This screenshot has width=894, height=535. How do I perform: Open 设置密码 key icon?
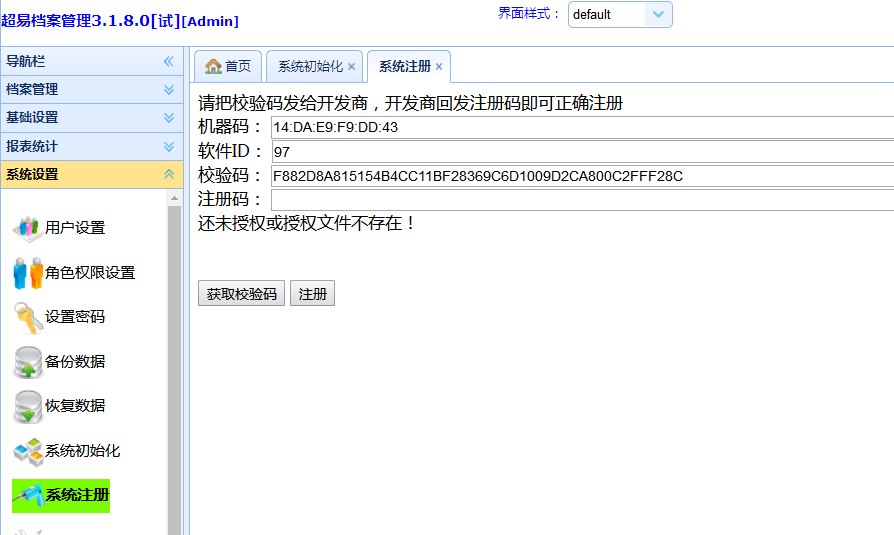27,317
